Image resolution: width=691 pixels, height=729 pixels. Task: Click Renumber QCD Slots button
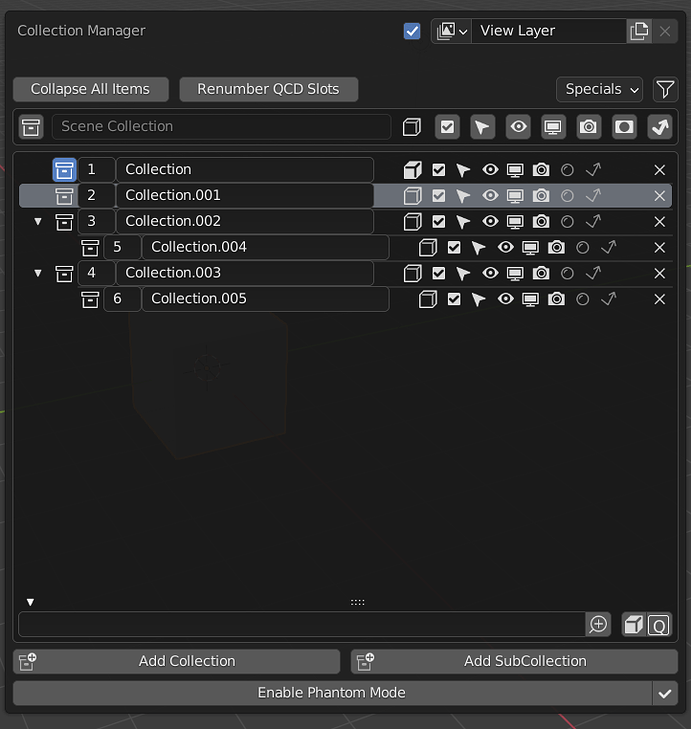[x=269, y=89]
